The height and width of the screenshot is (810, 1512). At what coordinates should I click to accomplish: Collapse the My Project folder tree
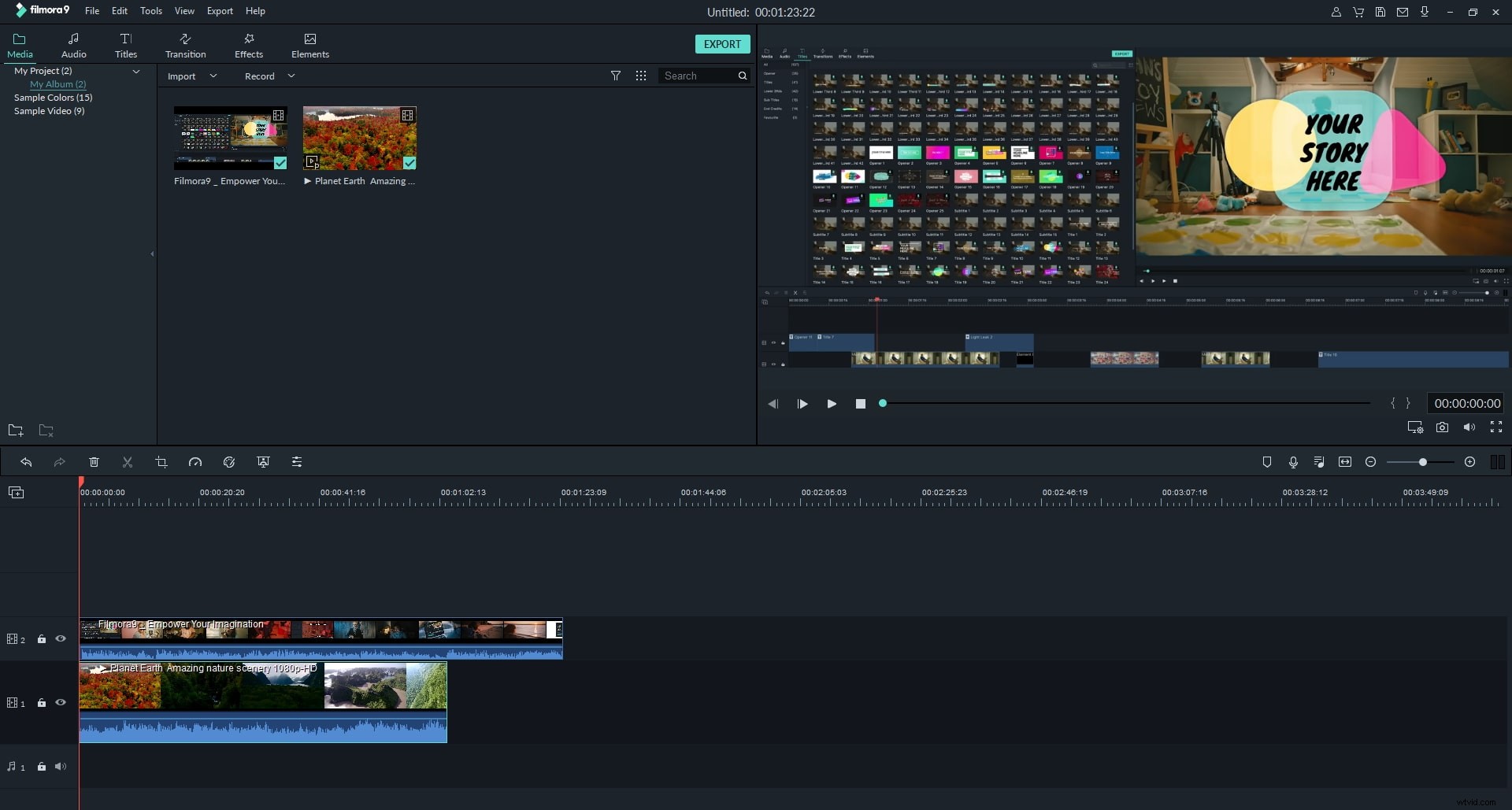point(136,71)
